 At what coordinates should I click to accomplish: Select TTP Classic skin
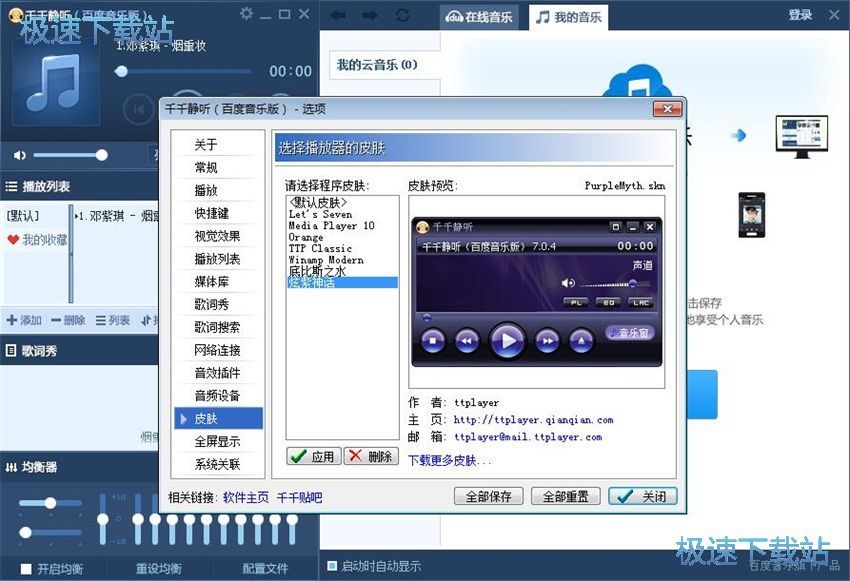click(342, 248)
